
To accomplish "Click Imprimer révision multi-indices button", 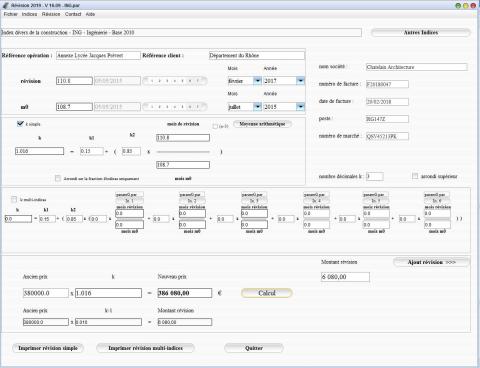I will 145,348.
